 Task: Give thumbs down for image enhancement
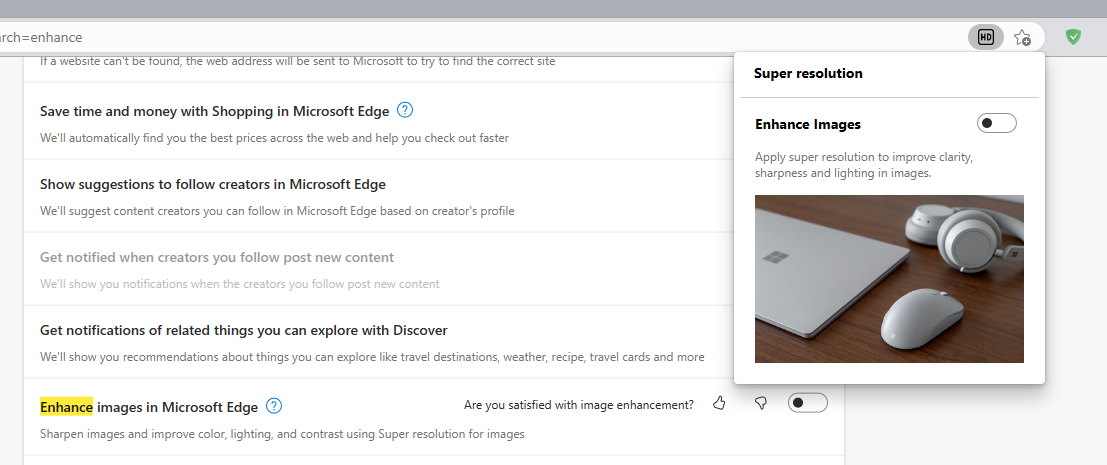coord(761,403)
